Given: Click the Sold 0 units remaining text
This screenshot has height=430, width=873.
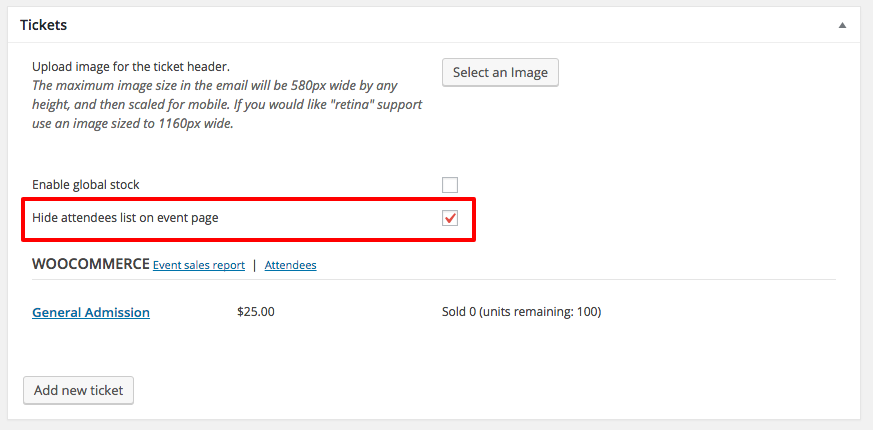Looking at the screenshot, I should [x=521, y=312].
